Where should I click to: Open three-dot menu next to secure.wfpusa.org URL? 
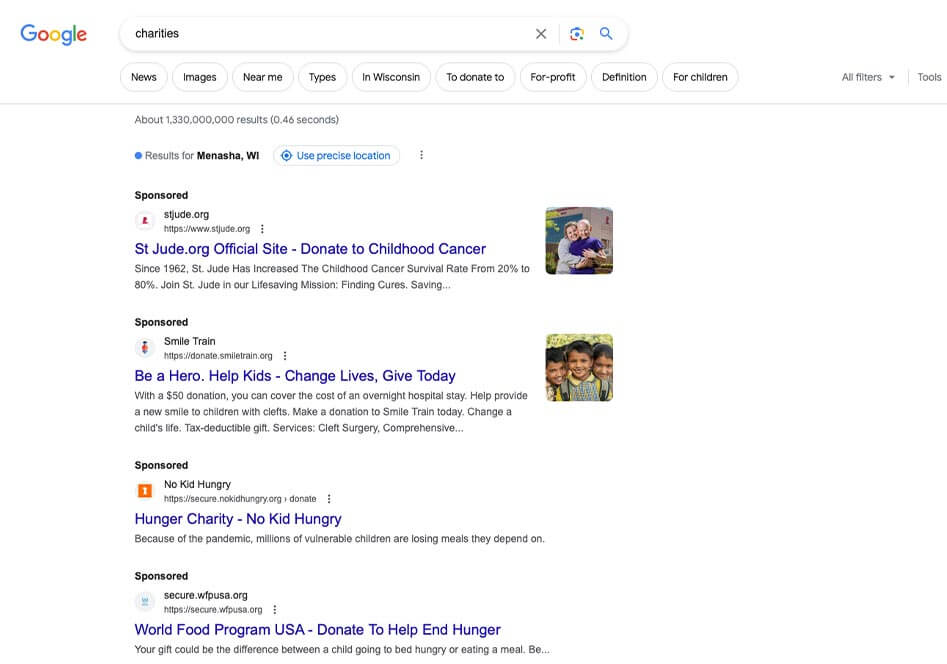275,610
